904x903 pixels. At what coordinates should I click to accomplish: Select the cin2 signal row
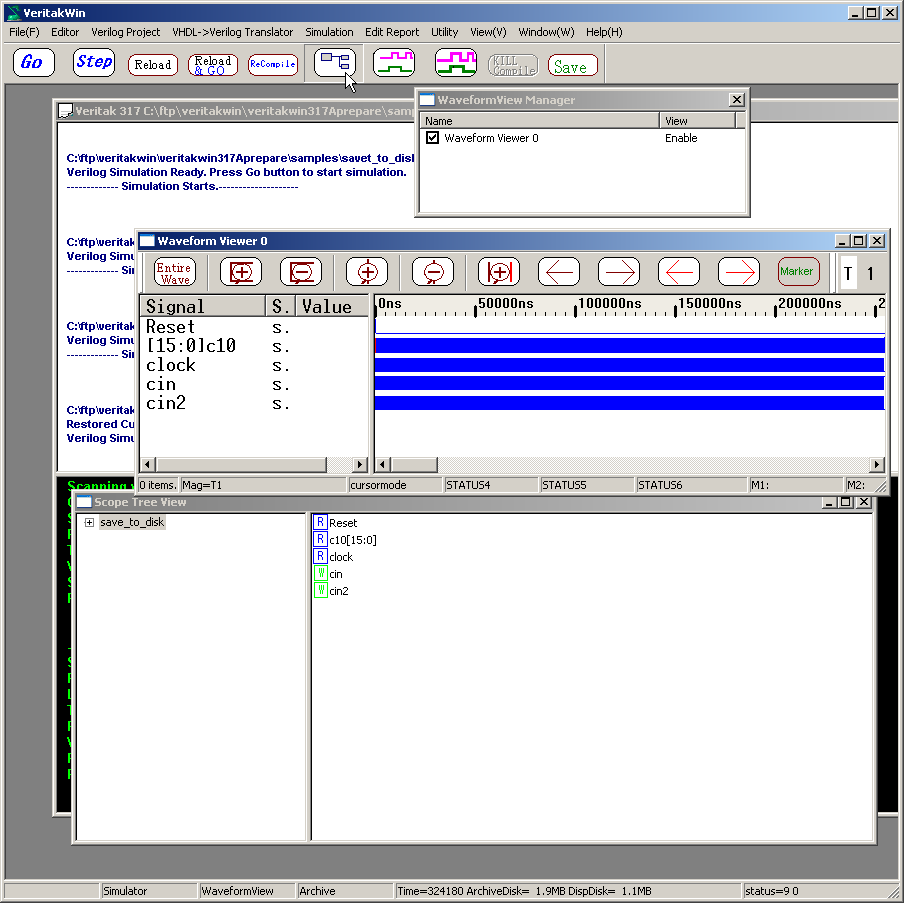coord(254,403)
